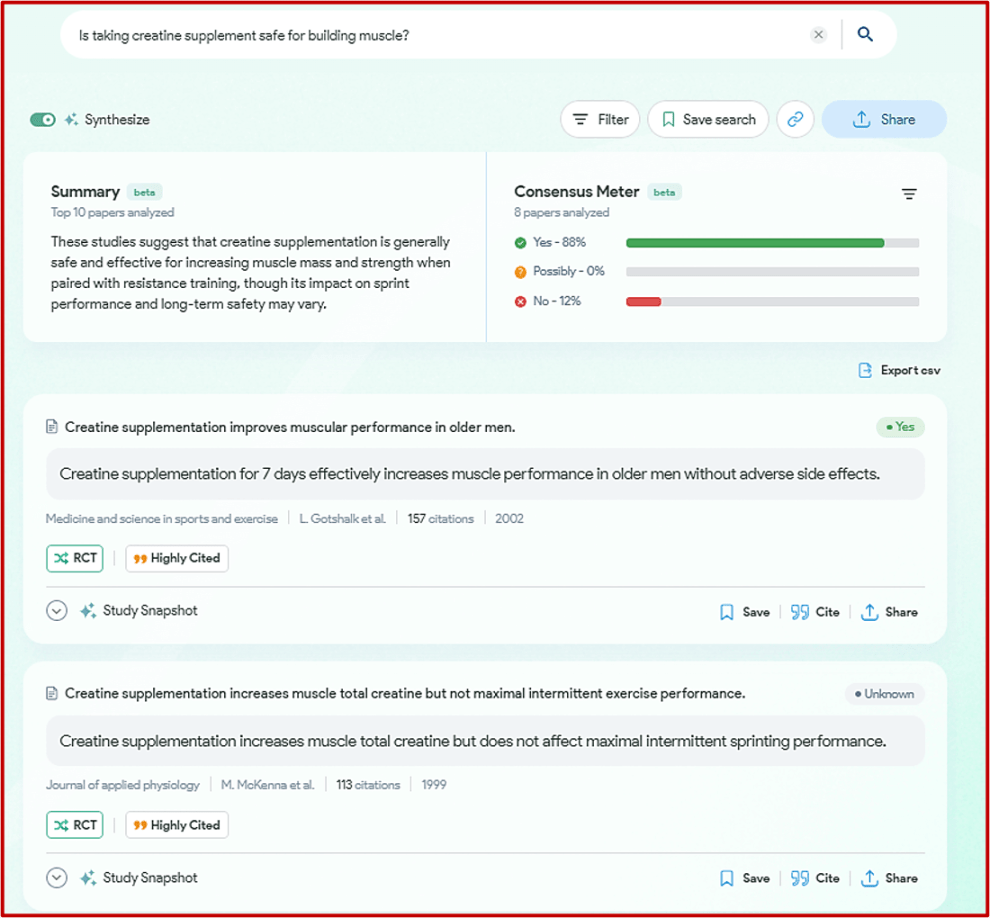This screenshot has height=918, width=990.
Task: Click the Export csv file icon
Action: pyautogui.click(x=865, y=370)
